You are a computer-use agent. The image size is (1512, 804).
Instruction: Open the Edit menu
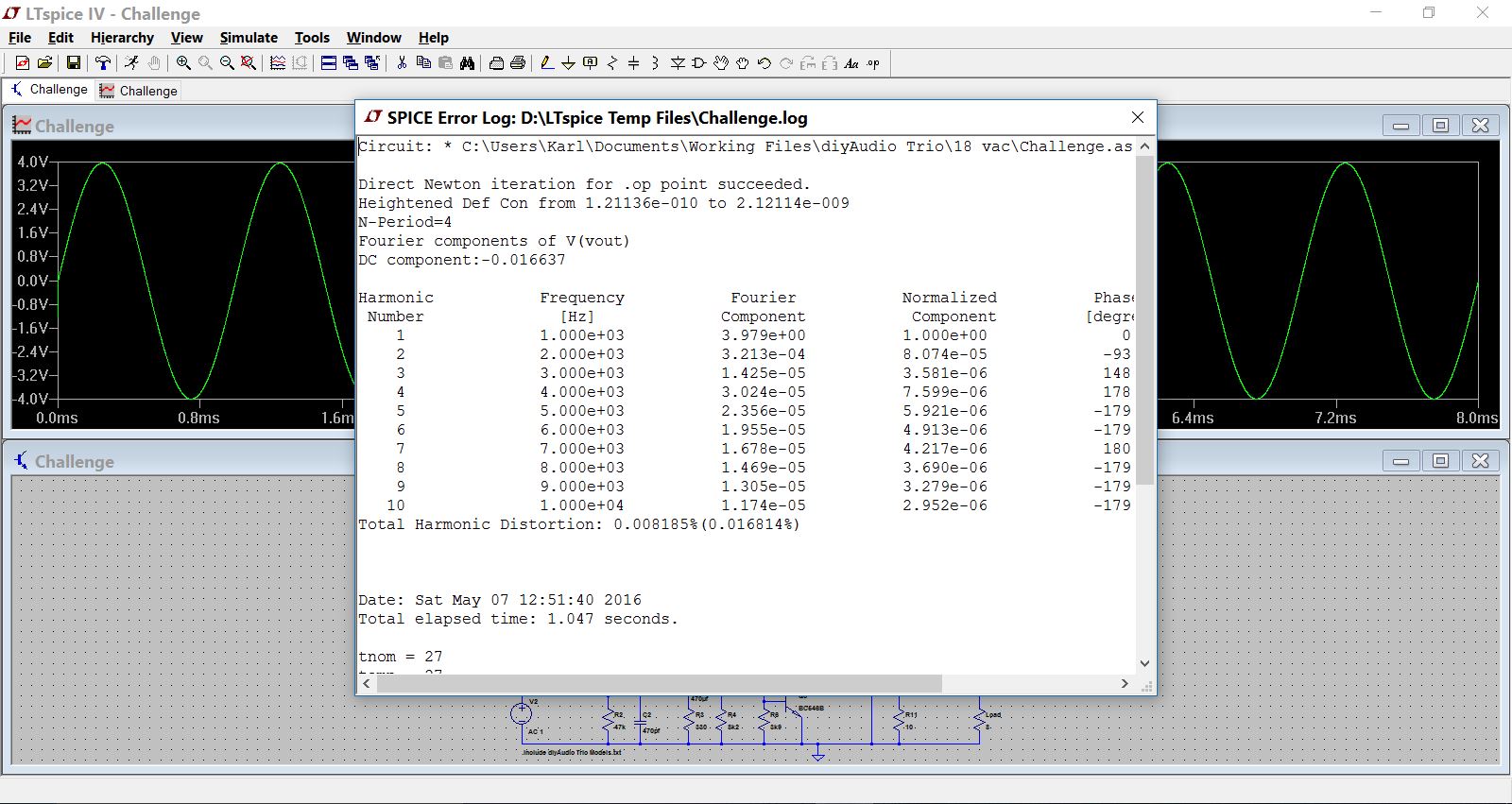(x=60, y=38)
